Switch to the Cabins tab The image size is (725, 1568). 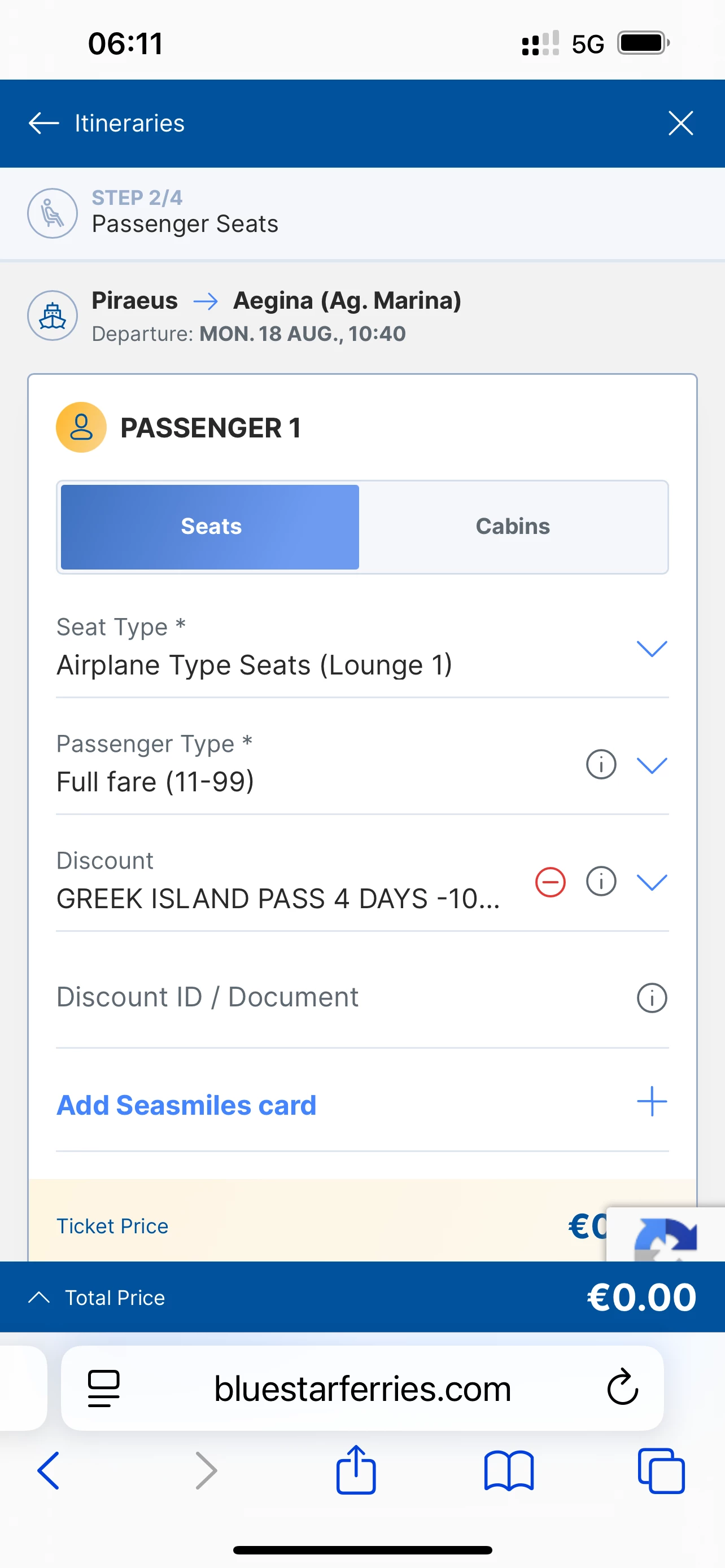pos(513,527)
